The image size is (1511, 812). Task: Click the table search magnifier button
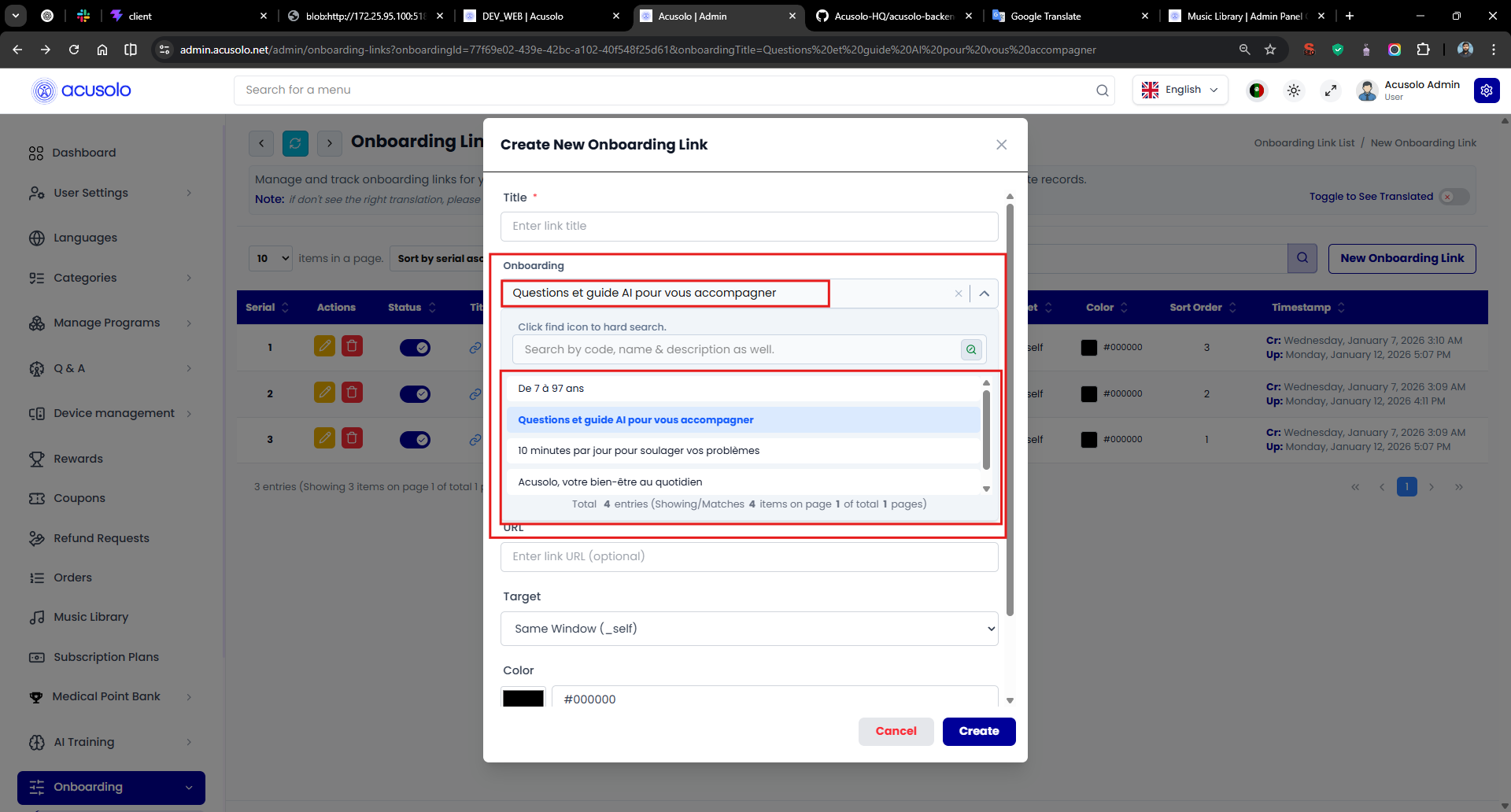tap(1302, 258)
